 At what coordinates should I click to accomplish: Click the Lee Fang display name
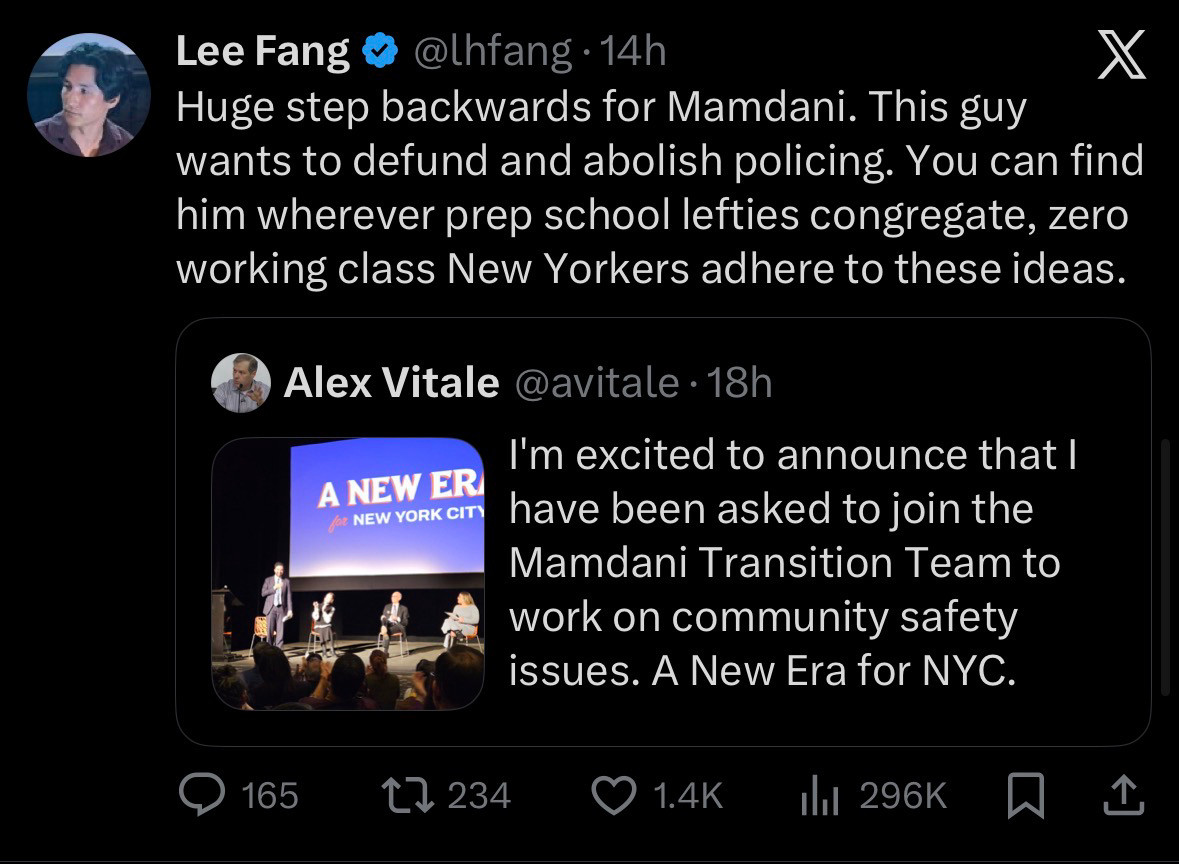tap(263, 51)
